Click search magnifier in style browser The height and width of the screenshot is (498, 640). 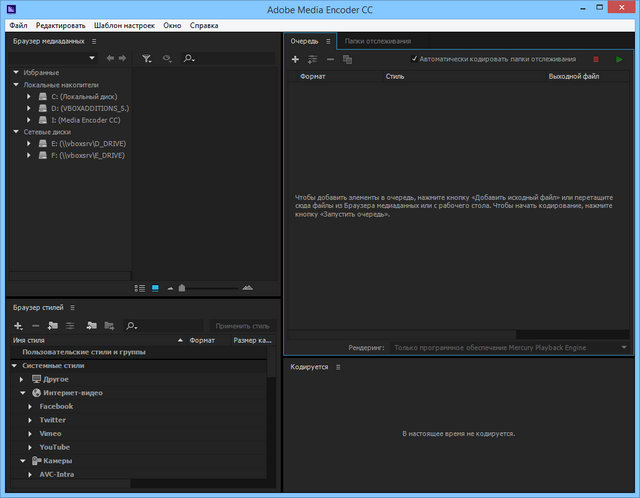131,326
